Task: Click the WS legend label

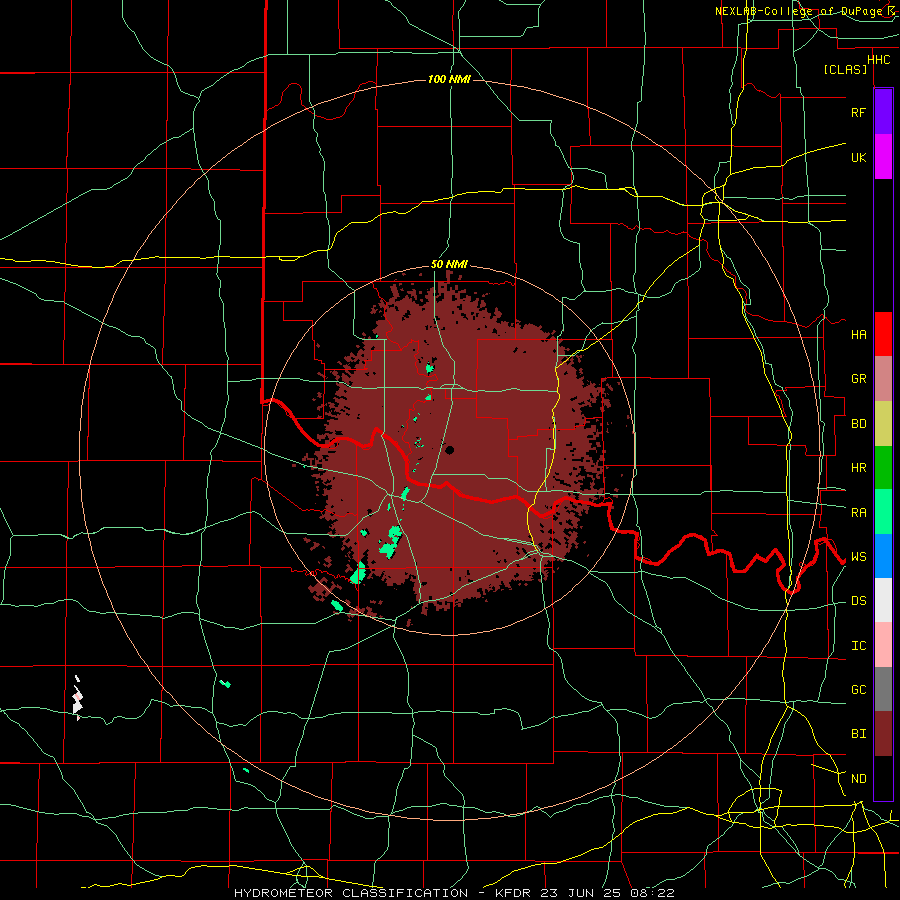Action: (858, 557)
